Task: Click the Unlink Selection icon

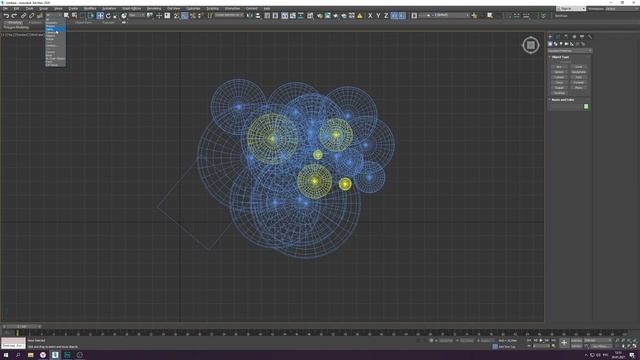Action: [x=32, y=16]
